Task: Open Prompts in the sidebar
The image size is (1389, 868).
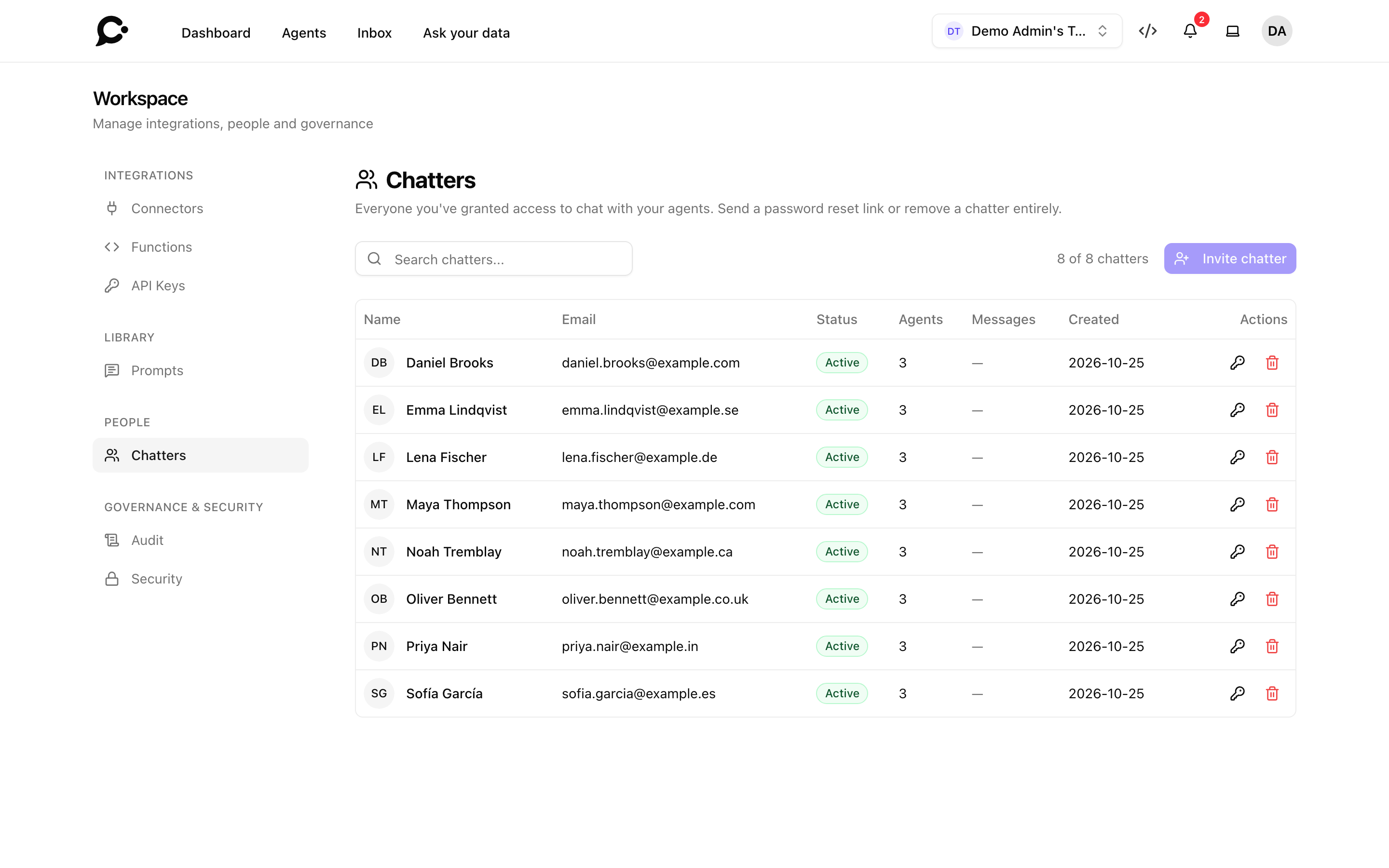Action: 200,370
